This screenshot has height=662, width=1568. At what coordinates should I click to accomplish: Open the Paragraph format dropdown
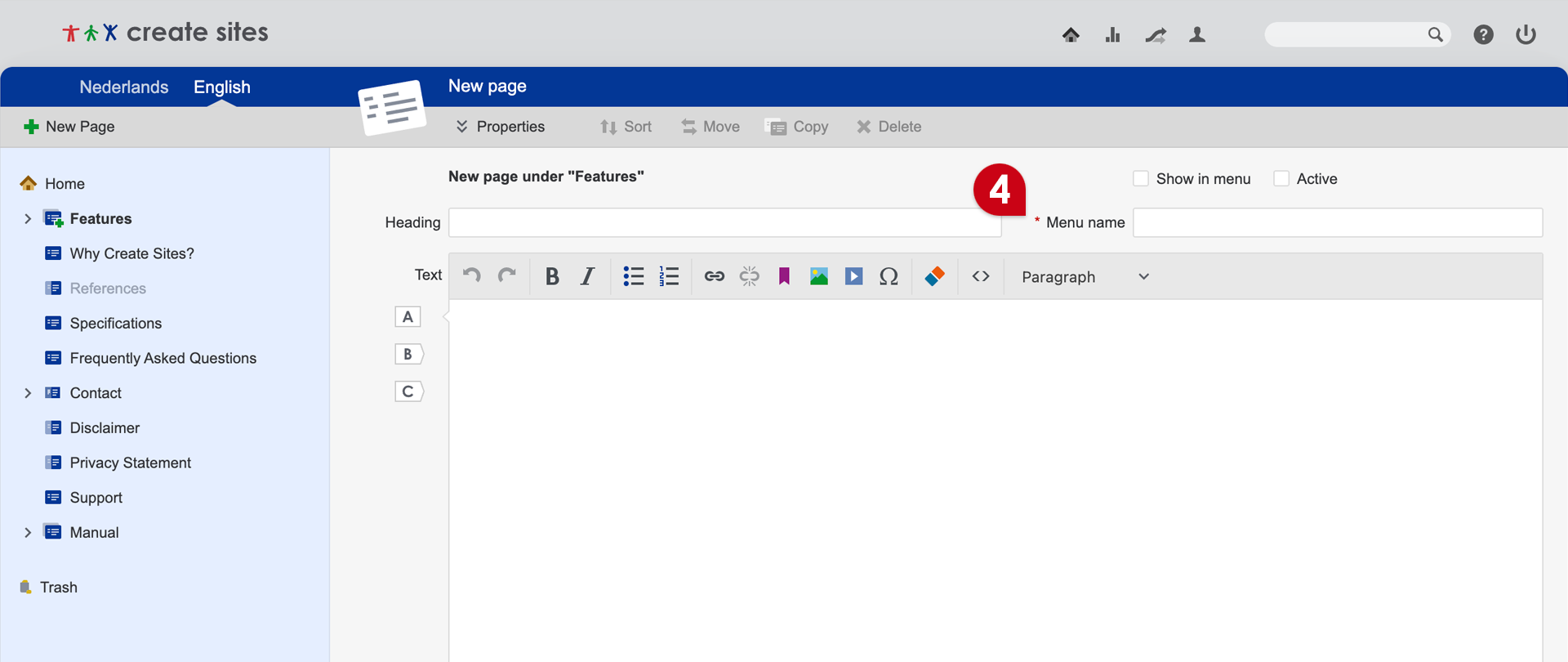(x=1085, y=277)
